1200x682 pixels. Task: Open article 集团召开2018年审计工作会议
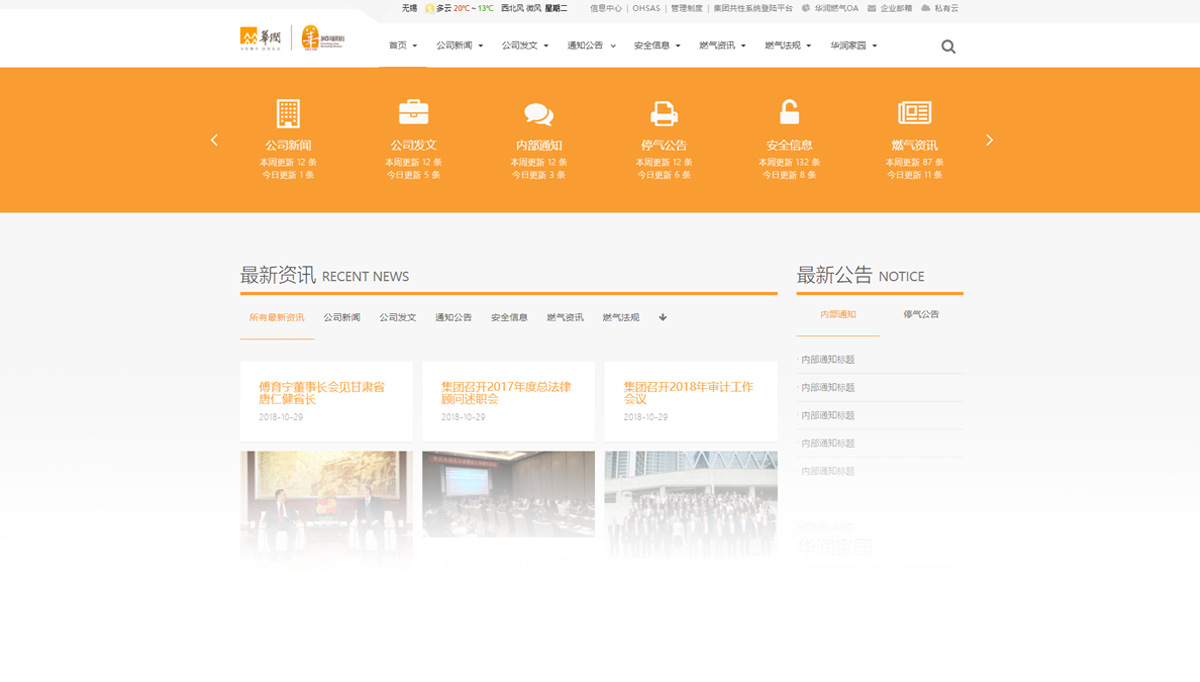click(x=688, y=392)
